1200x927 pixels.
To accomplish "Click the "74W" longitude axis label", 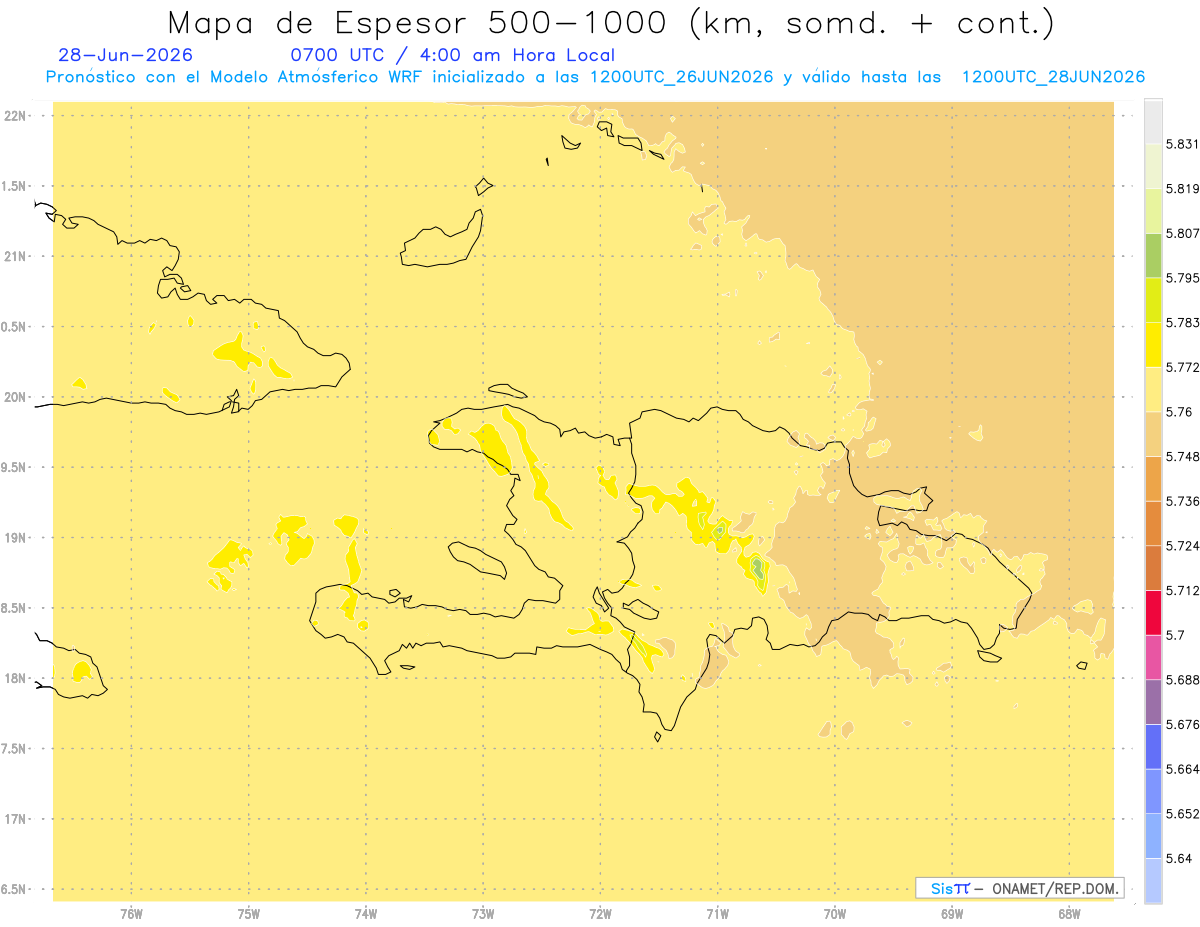I will pos(366,914).
